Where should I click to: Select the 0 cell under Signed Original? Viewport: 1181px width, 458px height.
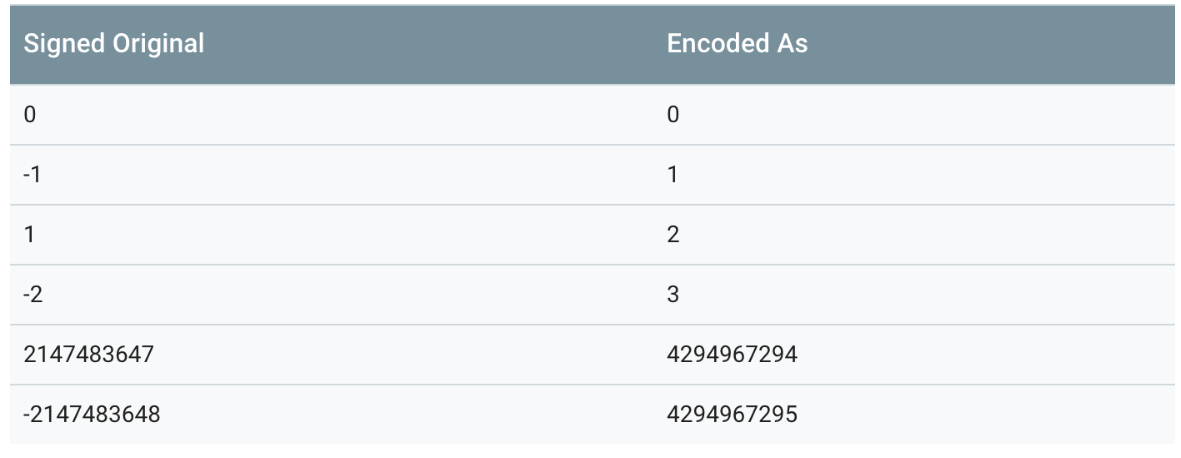tap(30, 115)
